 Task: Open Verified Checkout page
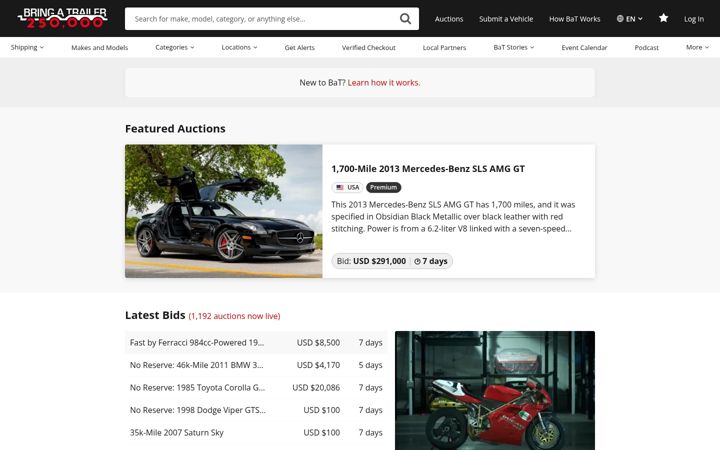click(368, 47)
